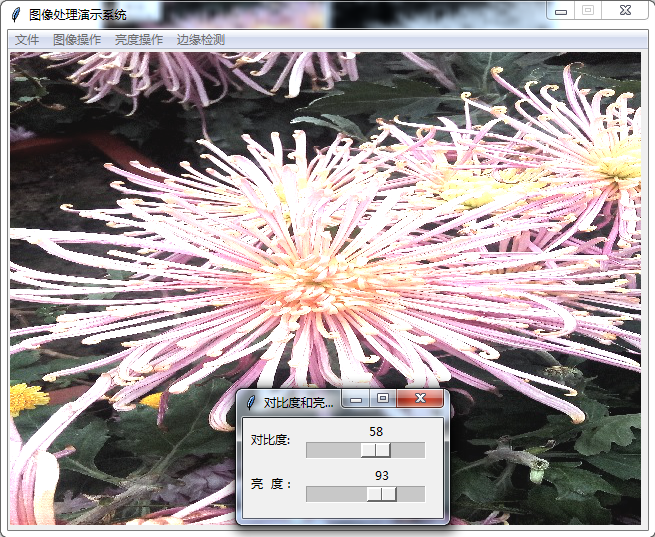Click the 图像处理演示系统 title text
655x537 pixels.
[78, 15]
